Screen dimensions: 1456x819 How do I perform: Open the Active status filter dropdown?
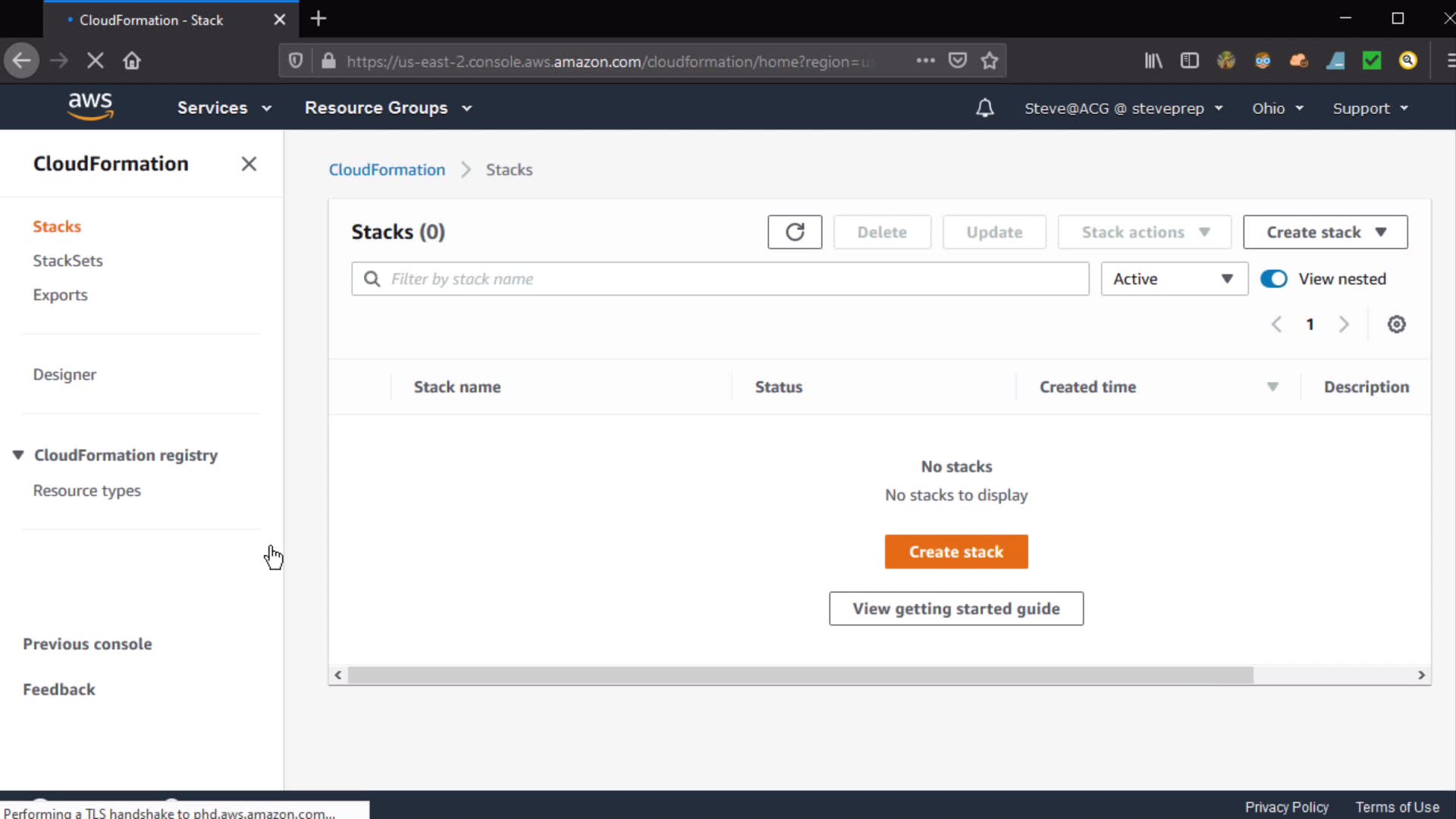(x=1173, y=279)
